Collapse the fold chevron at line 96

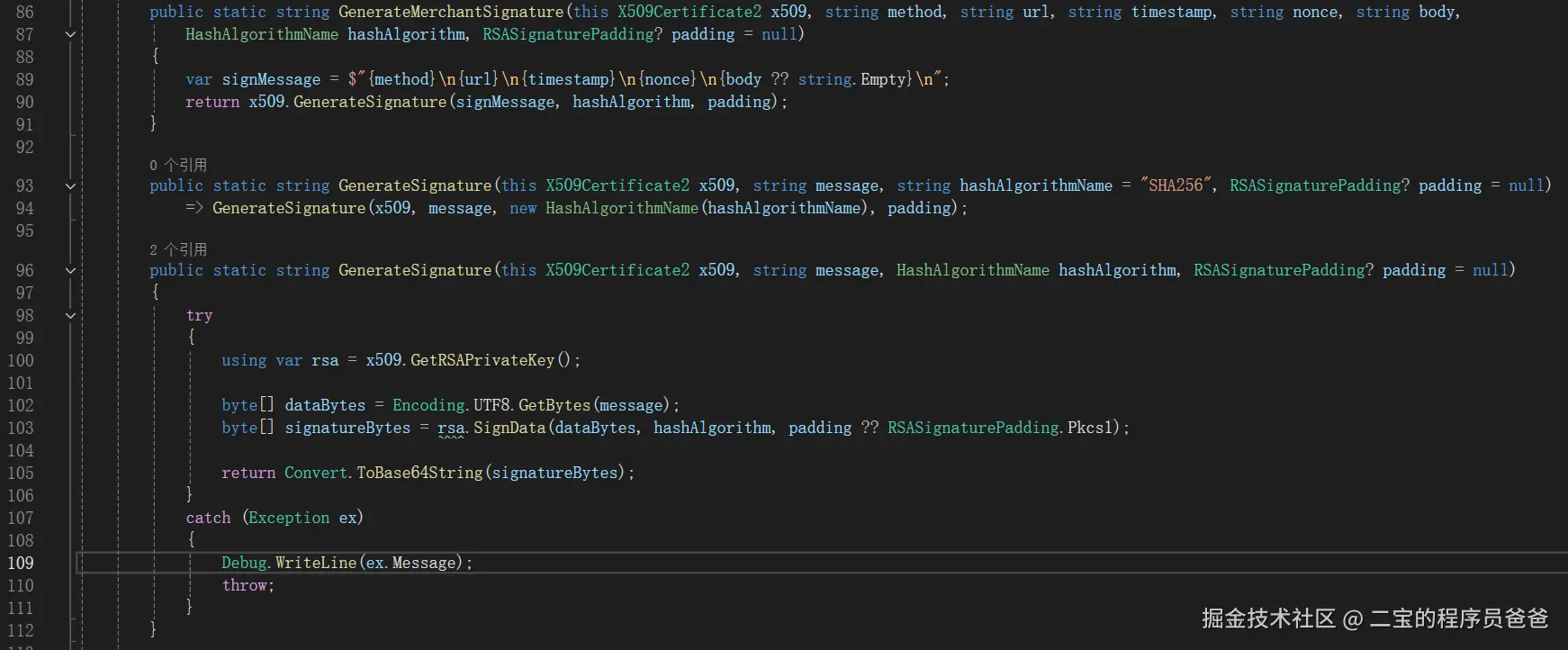[x=70, y=270]
